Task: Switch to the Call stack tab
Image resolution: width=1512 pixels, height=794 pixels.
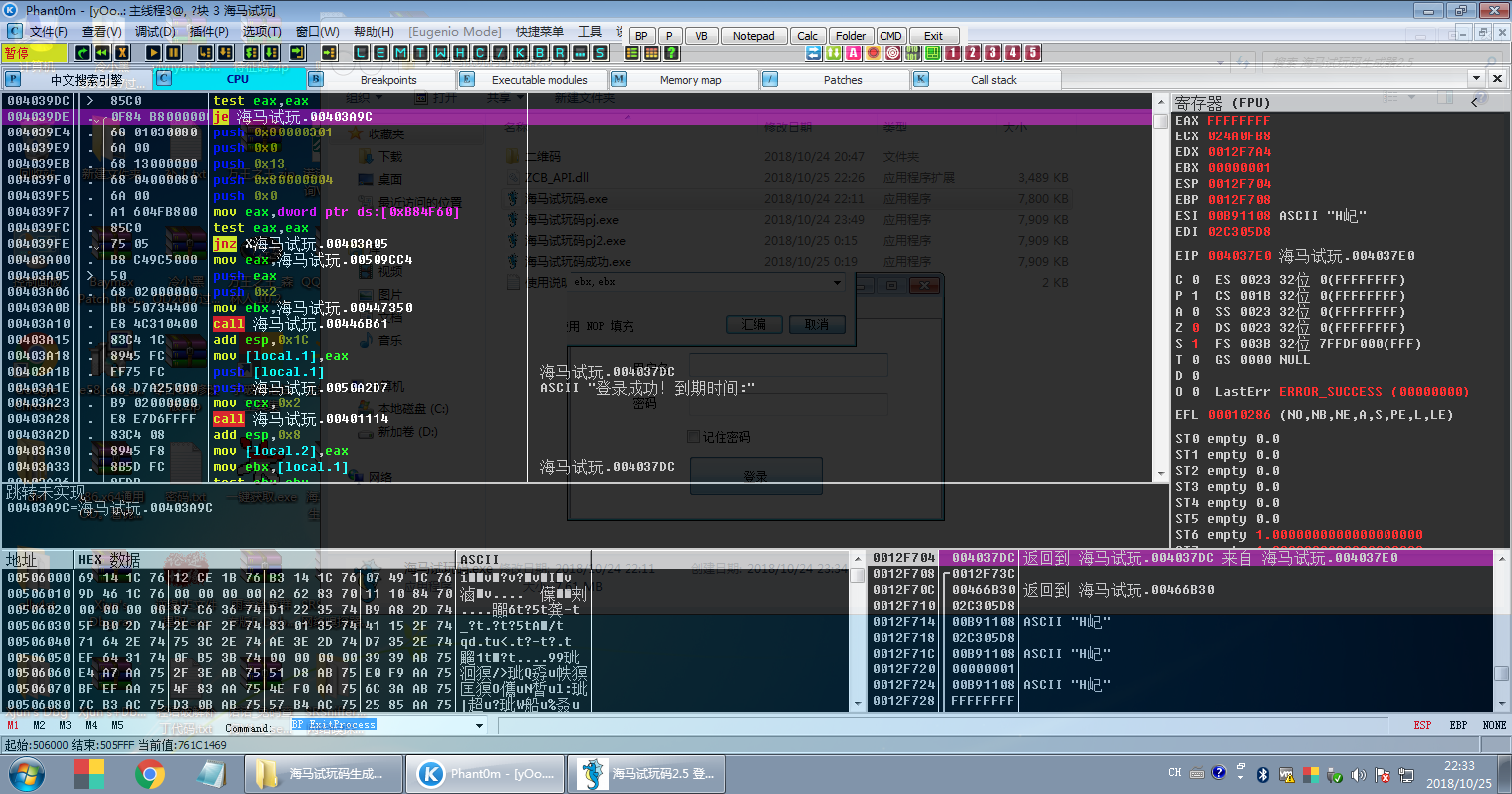Action: coord(984,79)
